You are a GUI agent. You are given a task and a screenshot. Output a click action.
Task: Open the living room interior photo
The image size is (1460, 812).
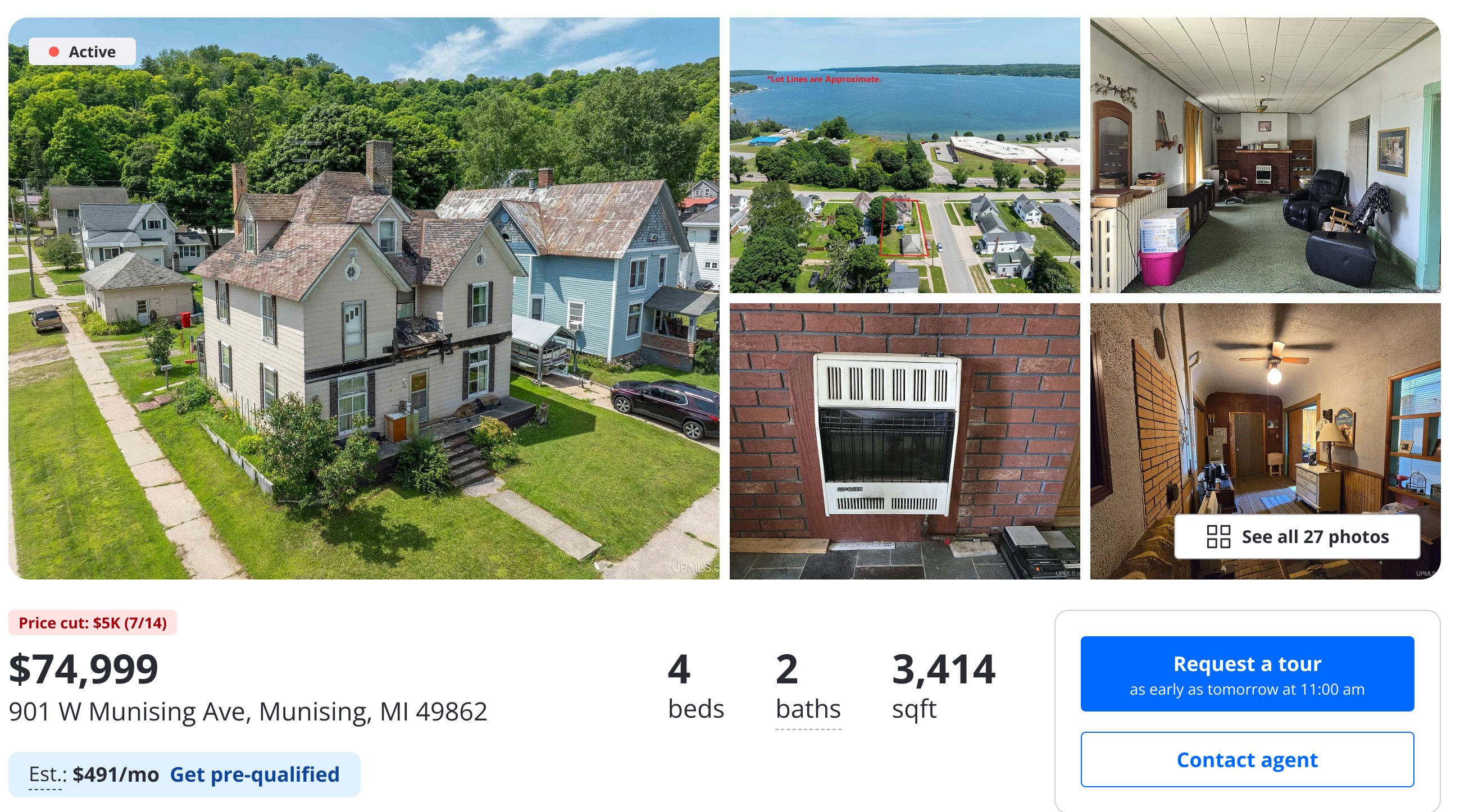pos(1265,154)
